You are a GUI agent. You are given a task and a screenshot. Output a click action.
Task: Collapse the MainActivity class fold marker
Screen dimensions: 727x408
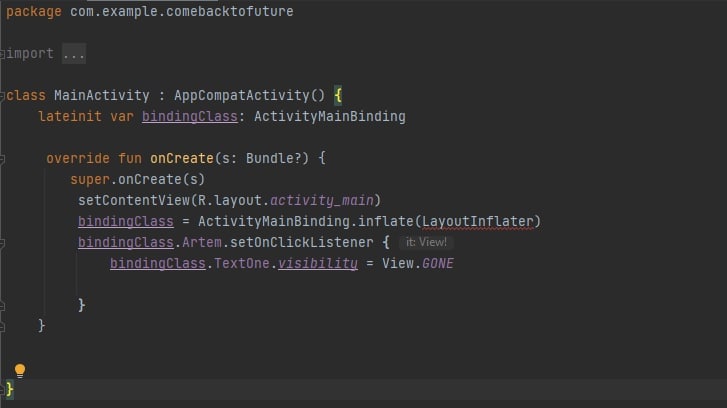2,96
